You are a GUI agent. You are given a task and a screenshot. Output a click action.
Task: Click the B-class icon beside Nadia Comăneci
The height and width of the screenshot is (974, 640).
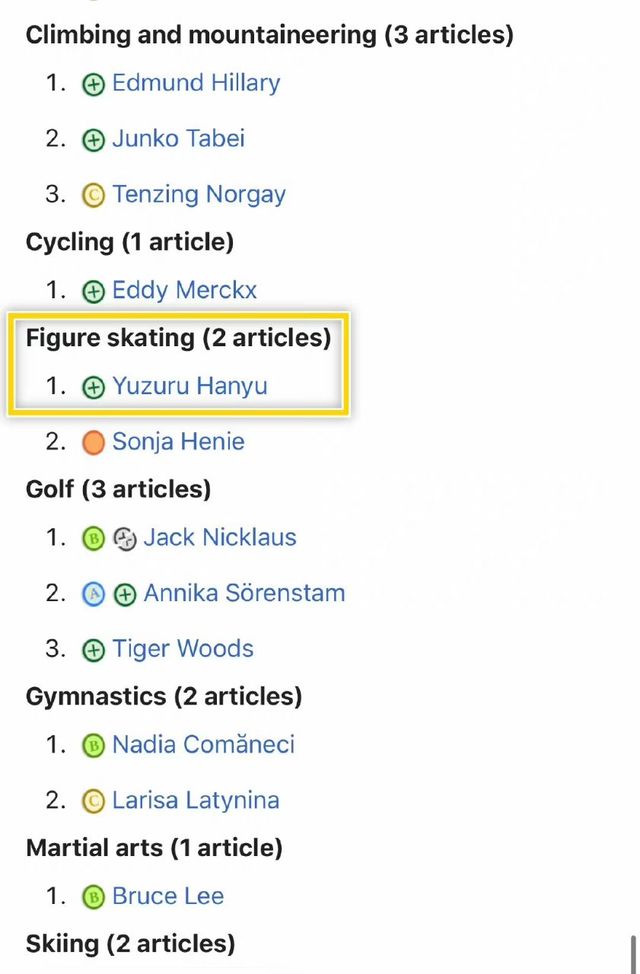[x=93, y=745]
